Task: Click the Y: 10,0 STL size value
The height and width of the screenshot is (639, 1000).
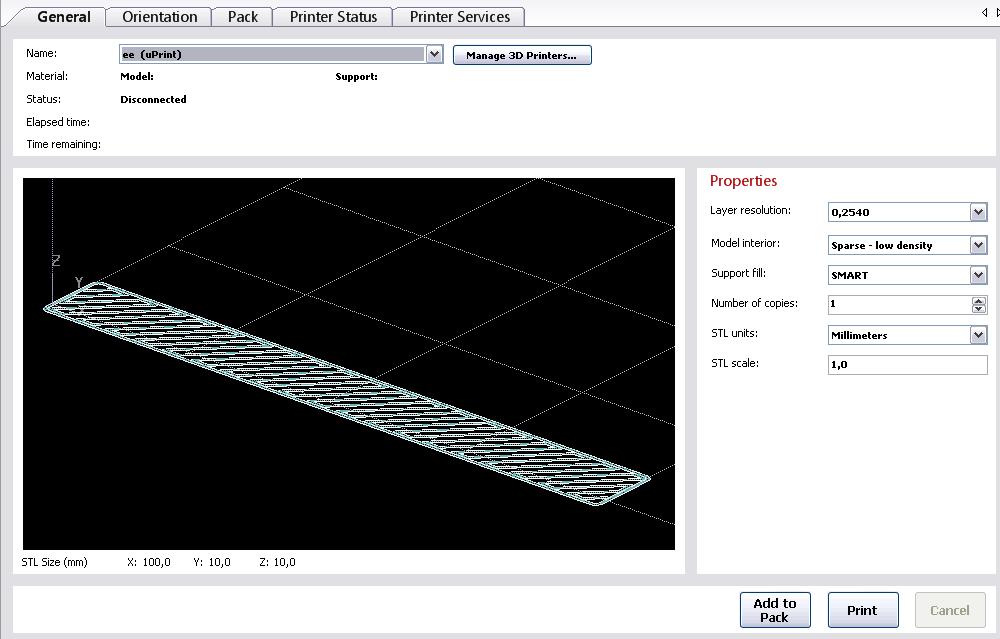Action: pos(212,562)
